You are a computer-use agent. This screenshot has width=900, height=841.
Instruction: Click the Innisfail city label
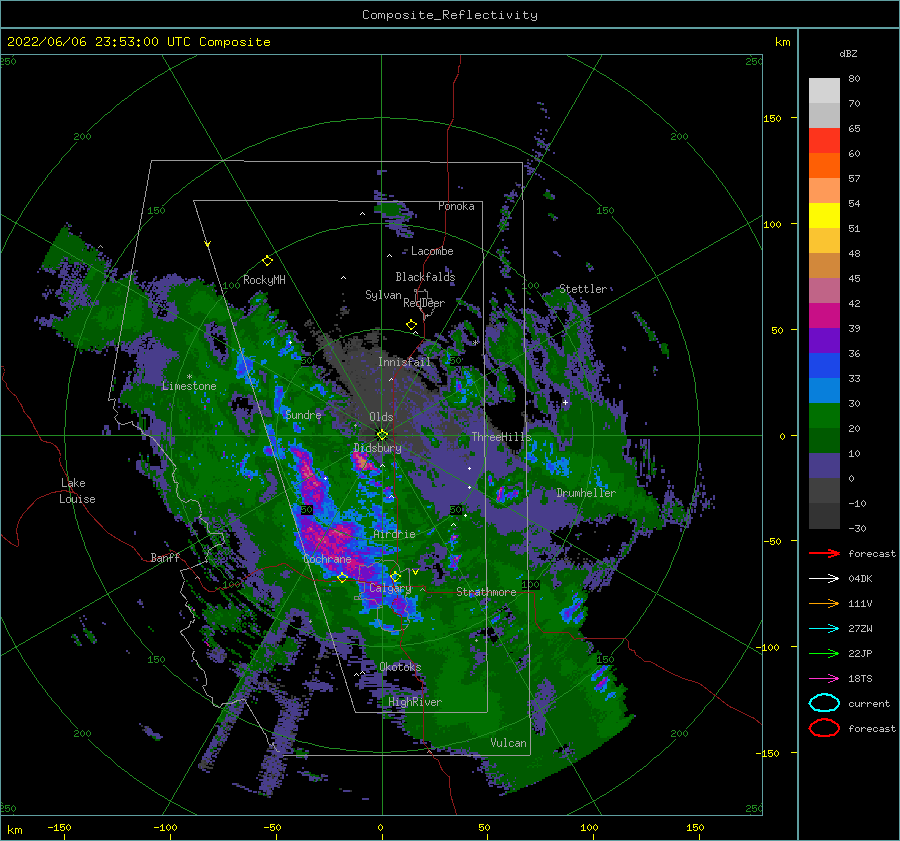click(x=404, y=362)
